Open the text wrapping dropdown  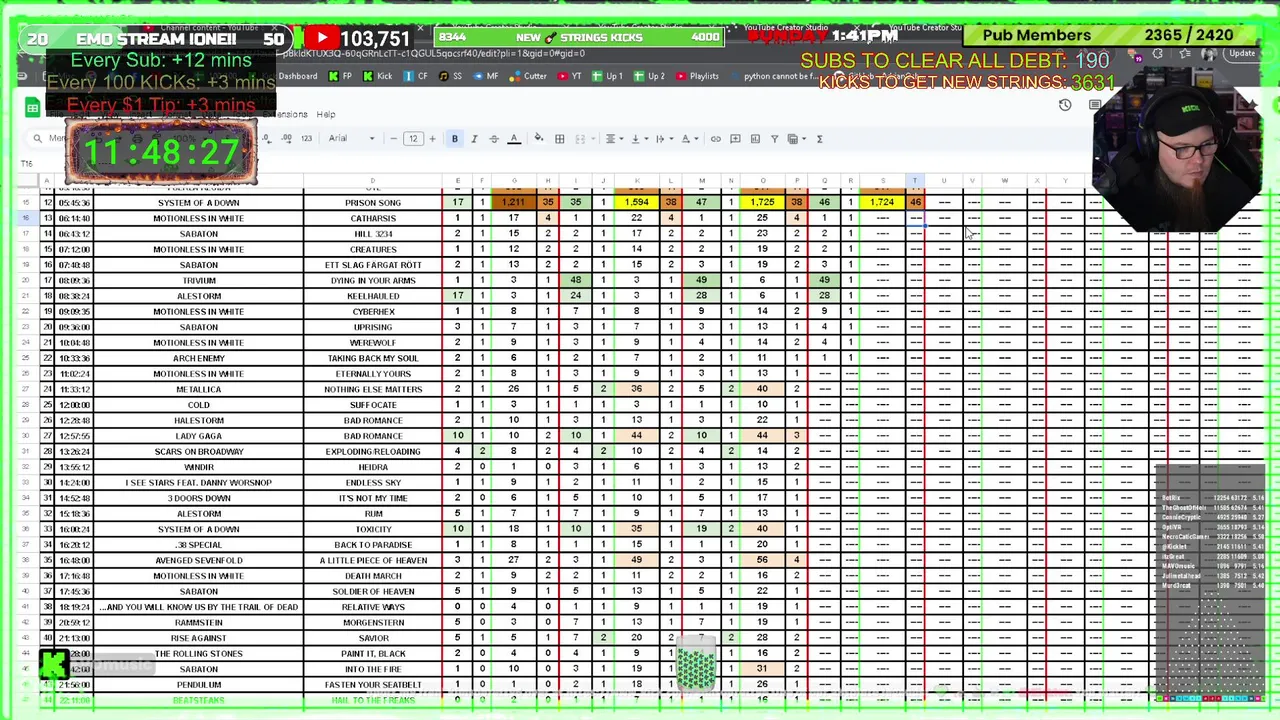click(x=663, y=139)
